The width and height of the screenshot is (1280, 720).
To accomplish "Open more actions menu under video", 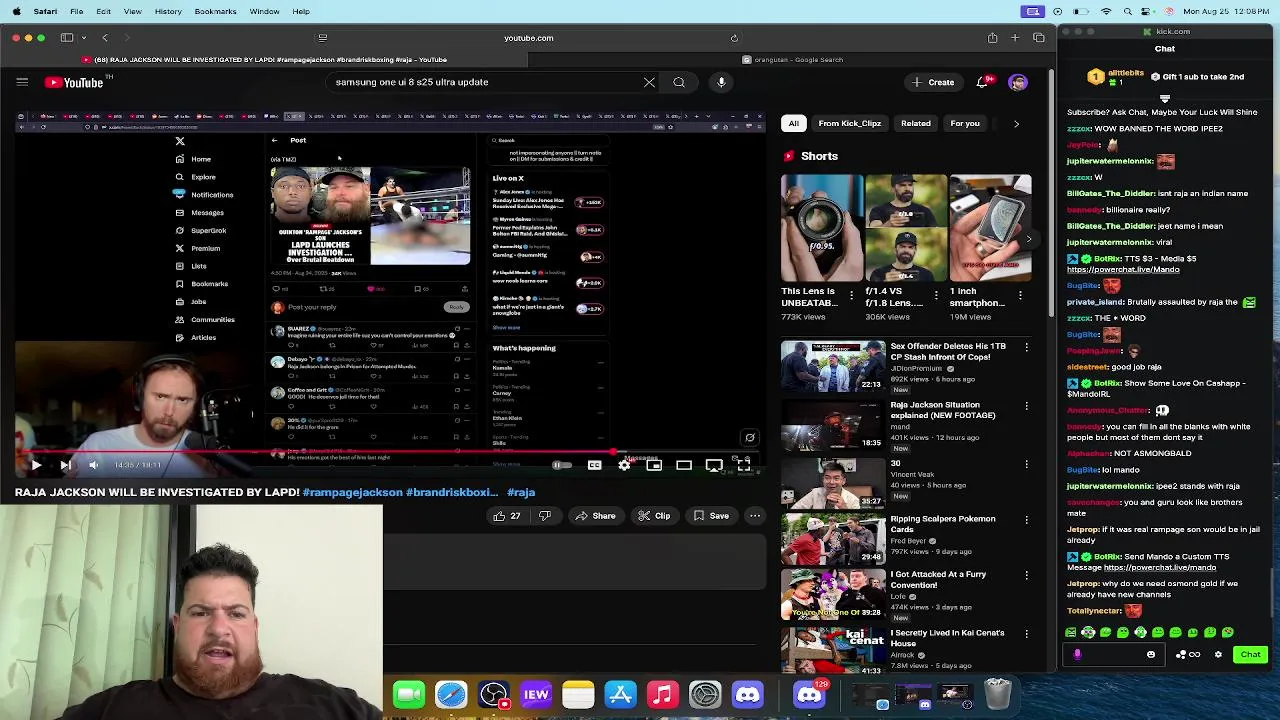I will tap(755, 516).
